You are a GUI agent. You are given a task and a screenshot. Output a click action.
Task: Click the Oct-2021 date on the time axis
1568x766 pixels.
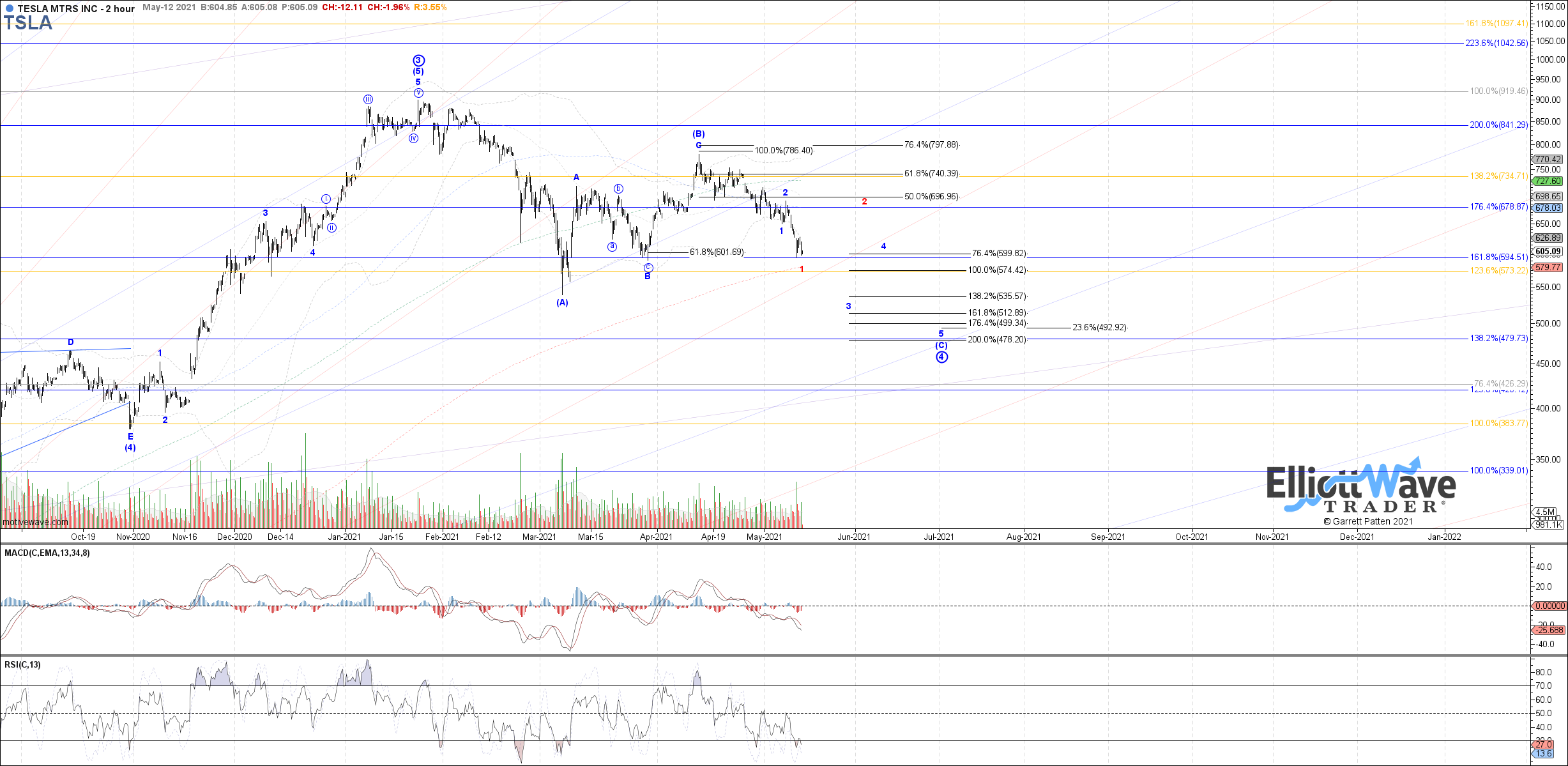pyautogui.click(x=1192, y=537)
